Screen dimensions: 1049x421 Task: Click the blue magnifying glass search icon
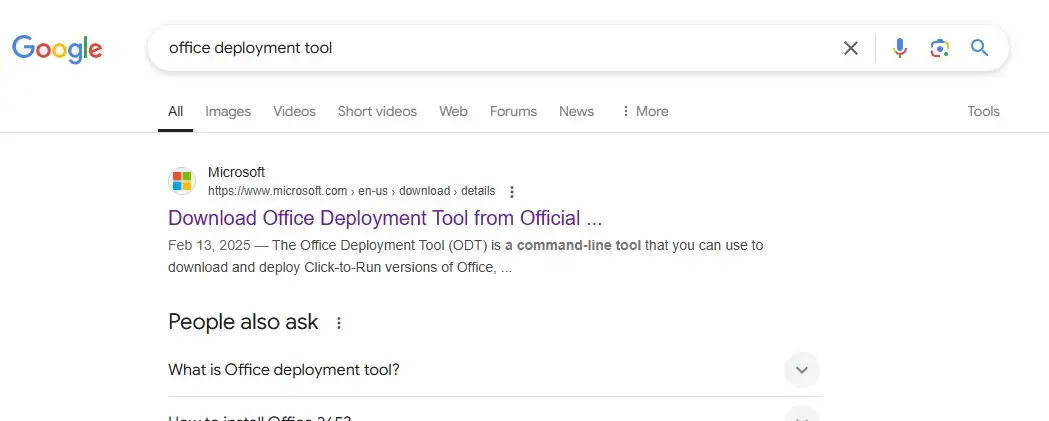979,48
